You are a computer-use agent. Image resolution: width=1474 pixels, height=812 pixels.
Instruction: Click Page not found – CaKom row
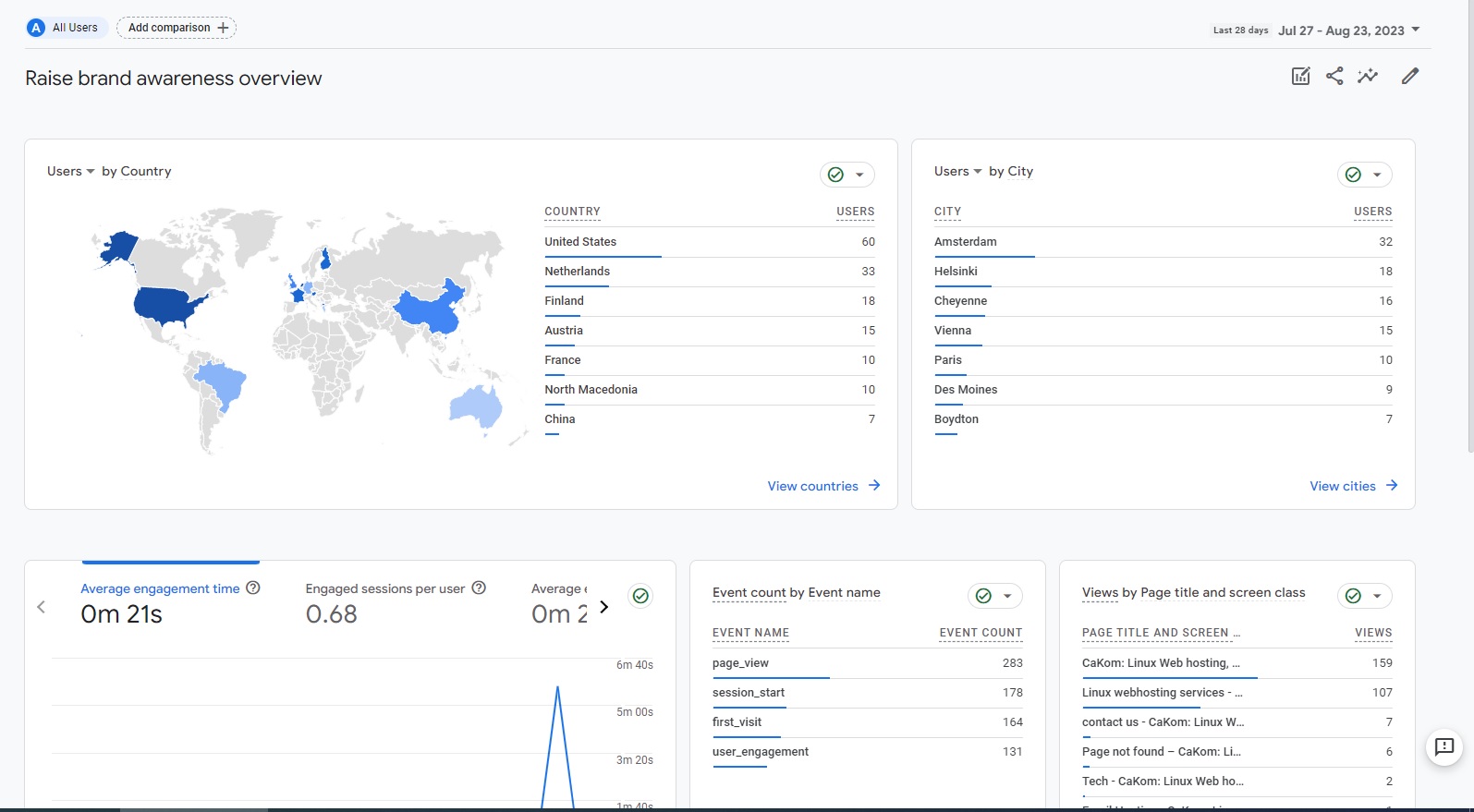pyautogui.click(x=1237, y=752)
